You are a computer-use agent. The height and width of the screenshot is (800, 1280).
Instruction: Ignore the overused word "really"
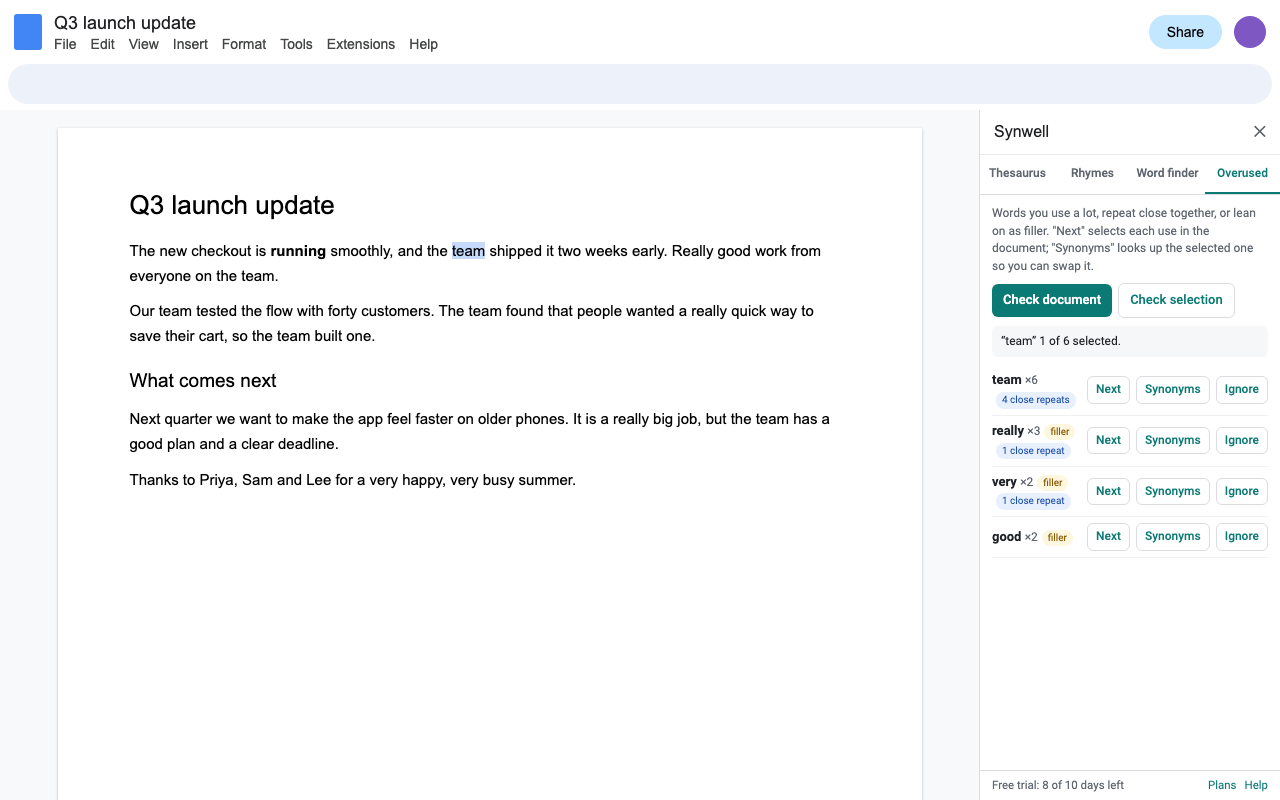click(1241, 441)
